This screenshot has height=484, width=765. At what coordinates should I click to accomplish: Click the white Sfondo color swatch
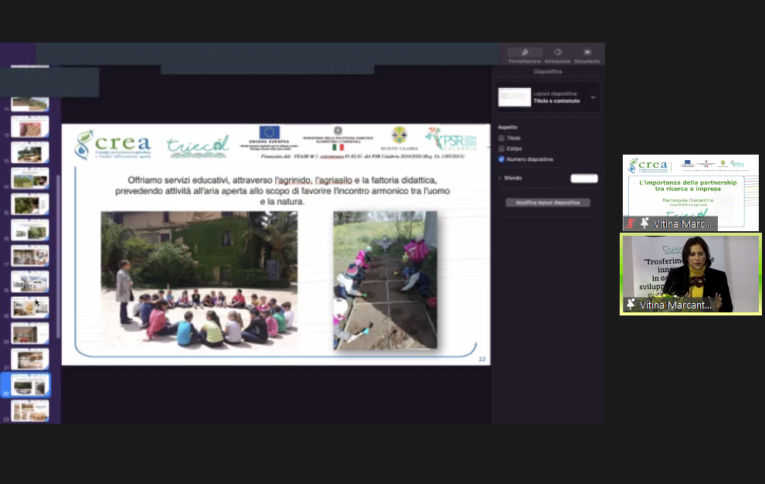584,178
